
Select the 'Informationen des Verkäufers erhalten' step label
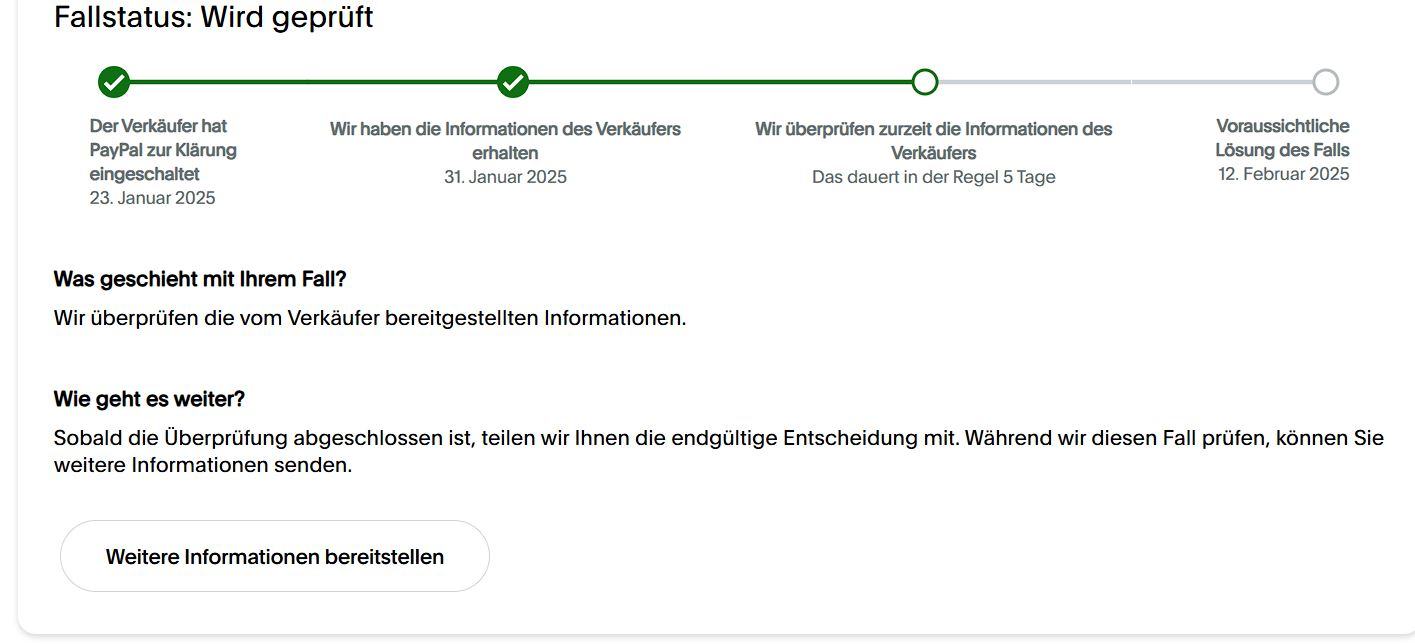tap(505, 141)
